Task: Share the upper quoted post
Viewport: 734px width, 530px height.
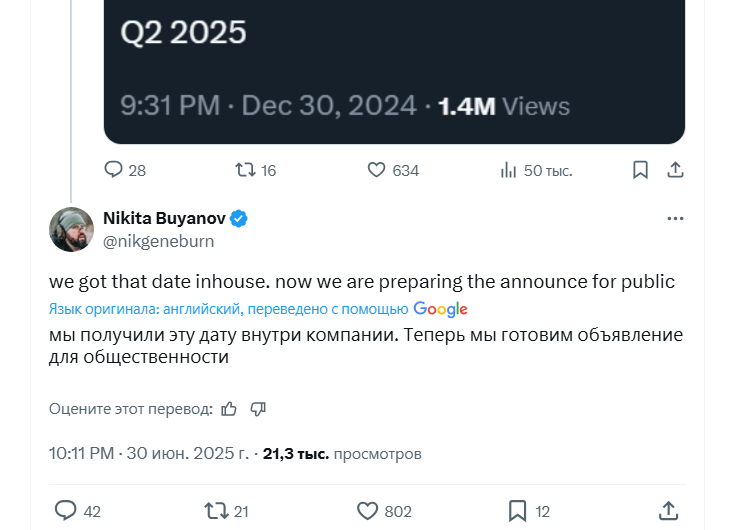Action: coord(675,170)
